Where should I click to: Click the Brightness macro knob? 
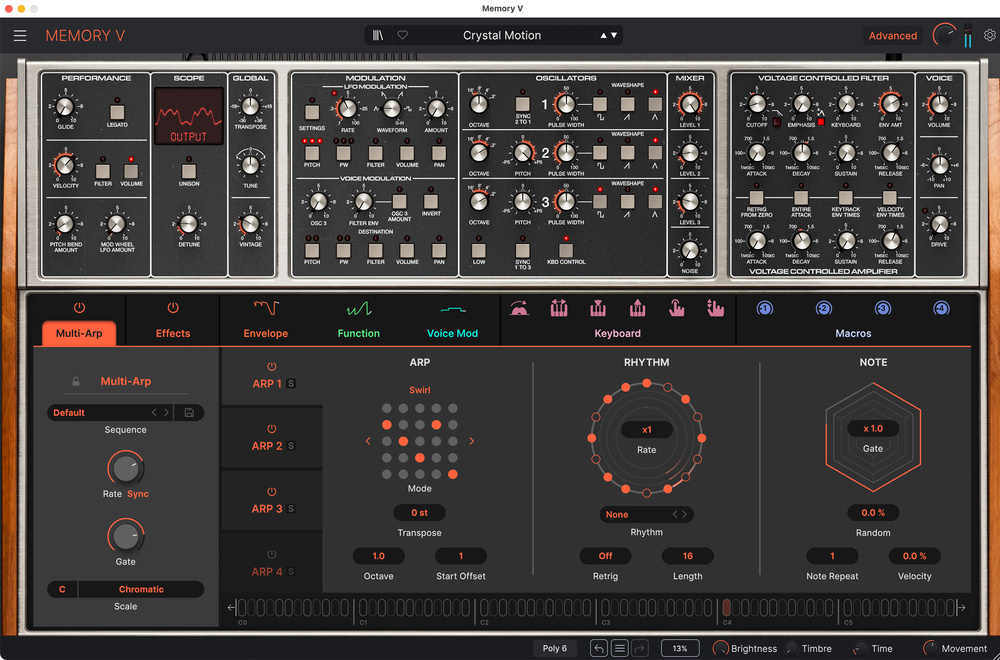point(720,649)
